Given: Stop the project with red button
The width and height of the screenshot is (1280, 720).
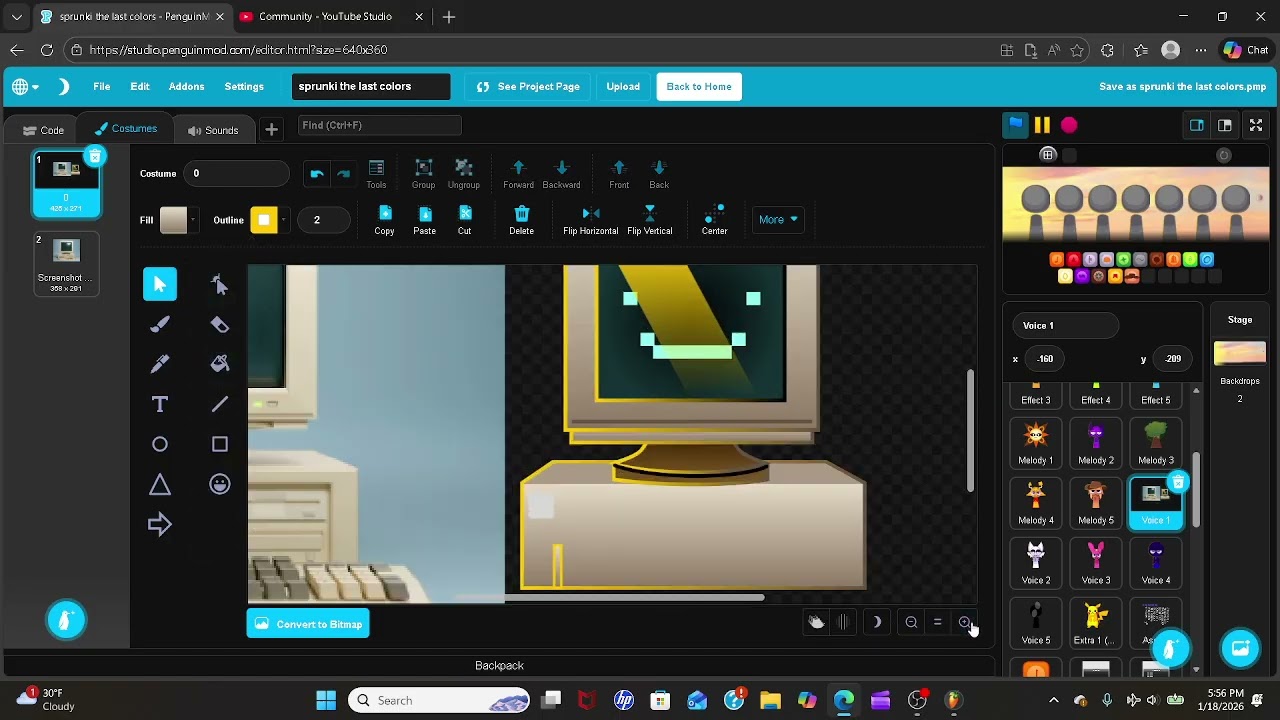Looking at the screenshot, I should coord(1069,125).
